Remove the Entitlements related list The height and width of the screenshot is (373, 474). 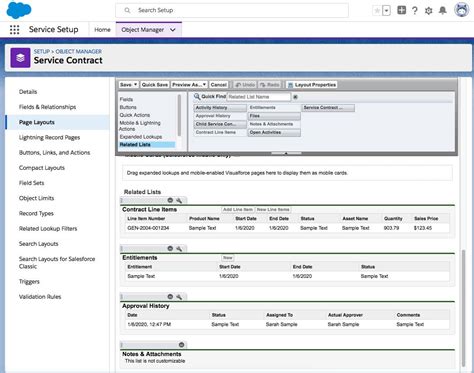tap(170, 248)
